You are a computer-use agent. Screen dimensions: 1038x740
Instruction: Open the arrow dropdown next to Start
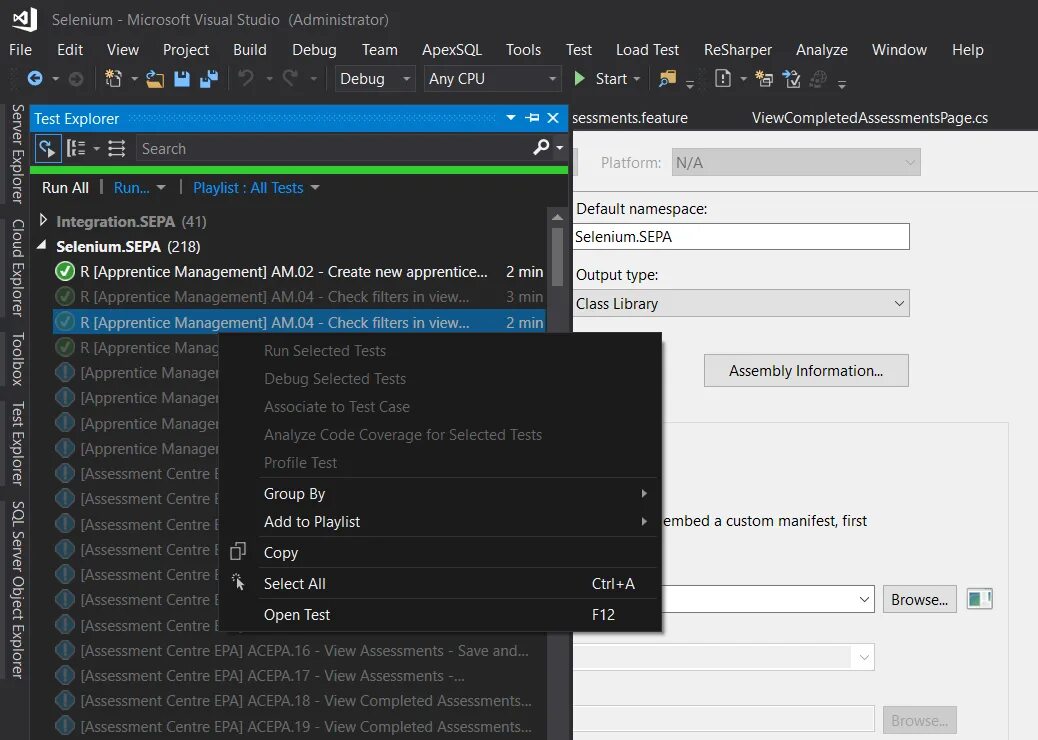pyautogui.click(x=637, y=79)
